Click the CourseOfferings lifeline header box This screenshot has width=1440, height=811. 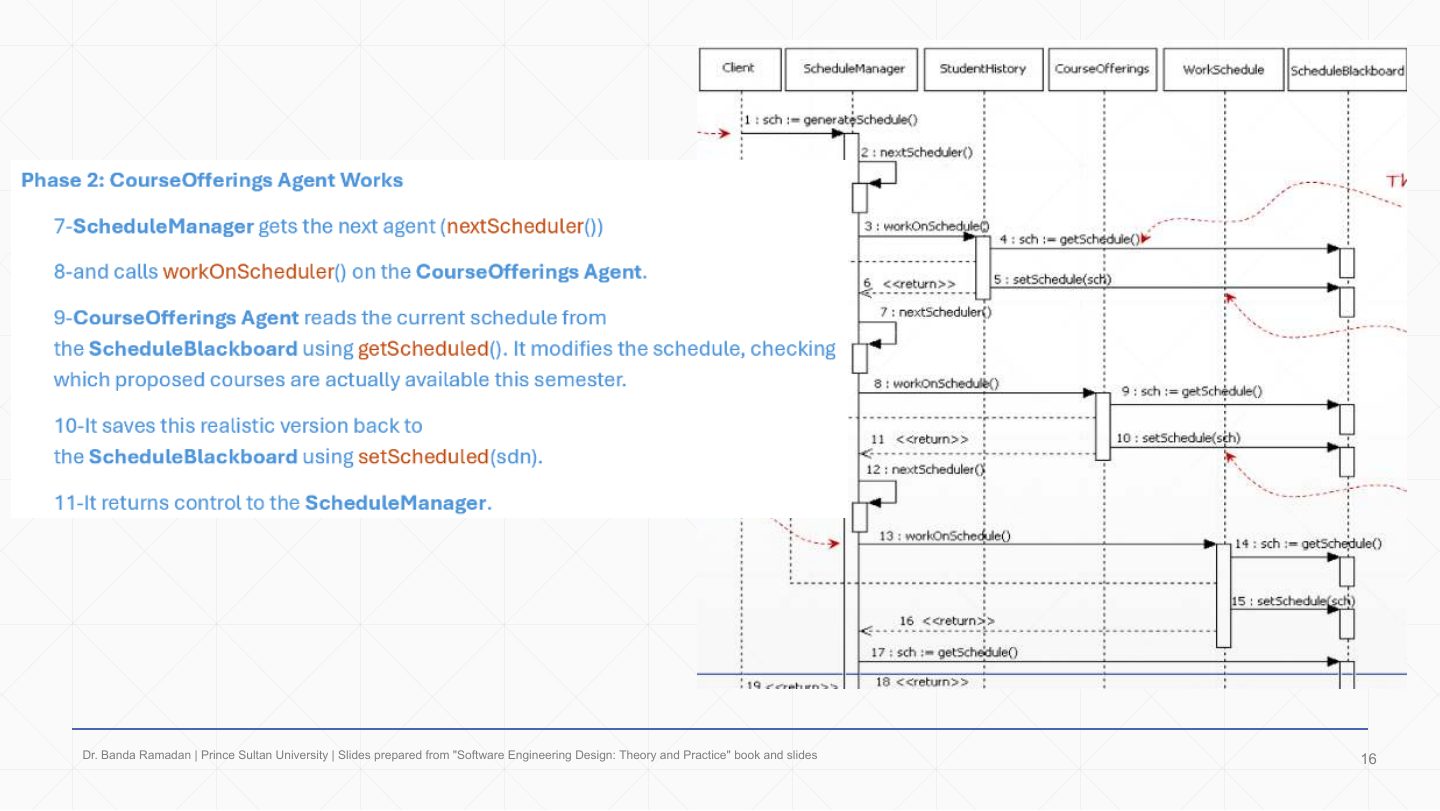click(x=1102, y=69)
